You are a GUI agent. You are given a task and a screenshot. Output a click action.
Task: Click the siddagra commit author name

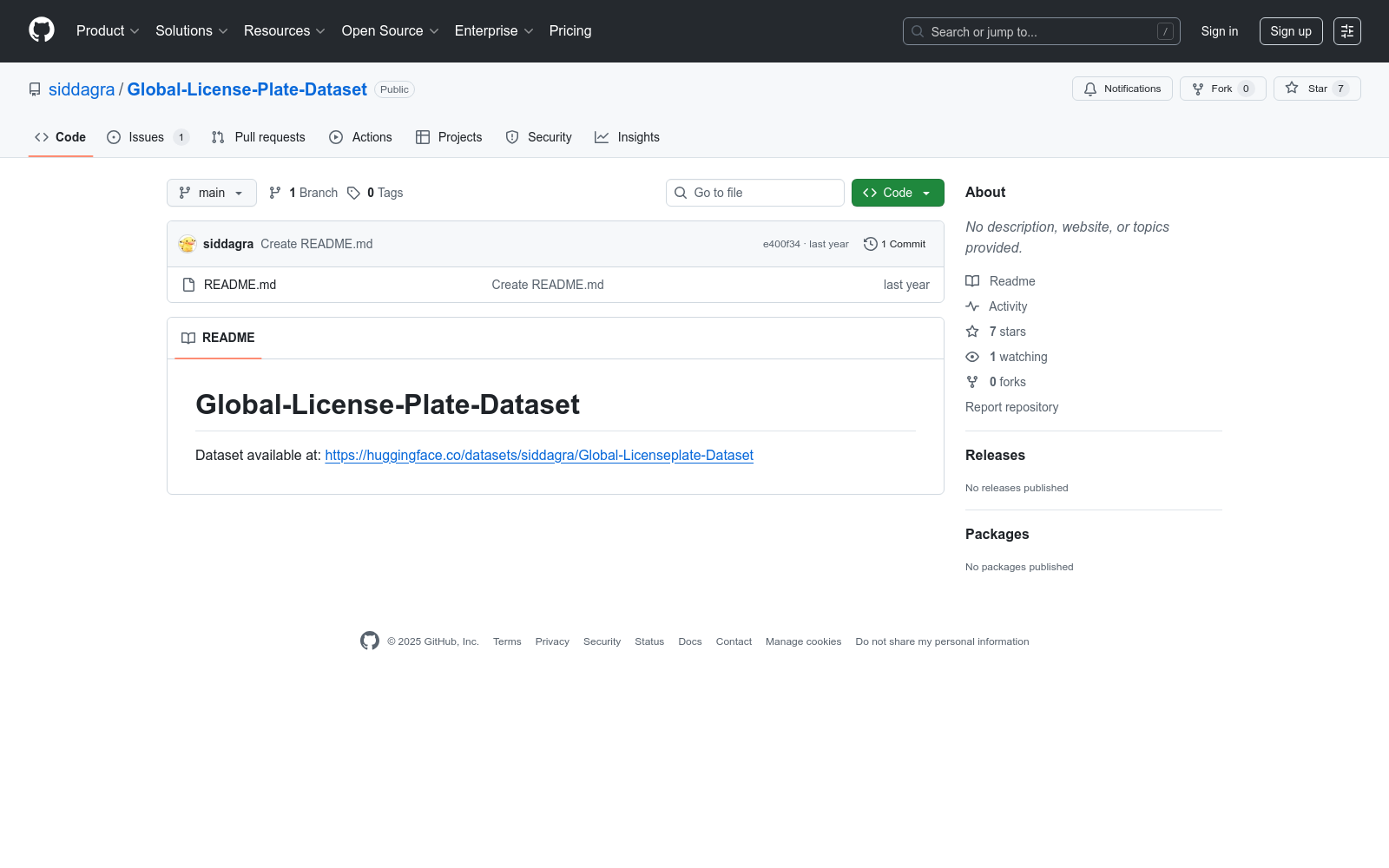[x=228, y=244]
